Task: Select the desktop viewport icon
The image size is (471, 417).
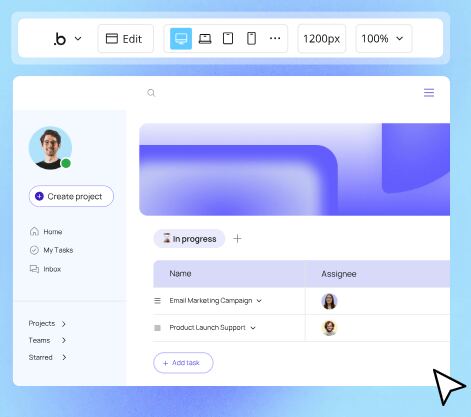Action: pos(181,39)
